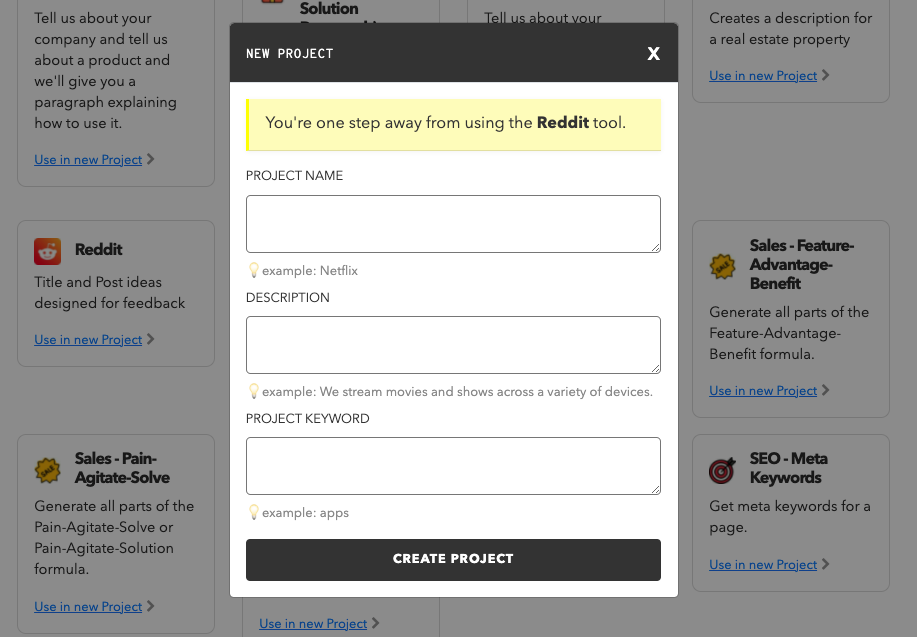917x637 pixels.
Task: Focus the Project Name text field
Action: click(453, 223)
